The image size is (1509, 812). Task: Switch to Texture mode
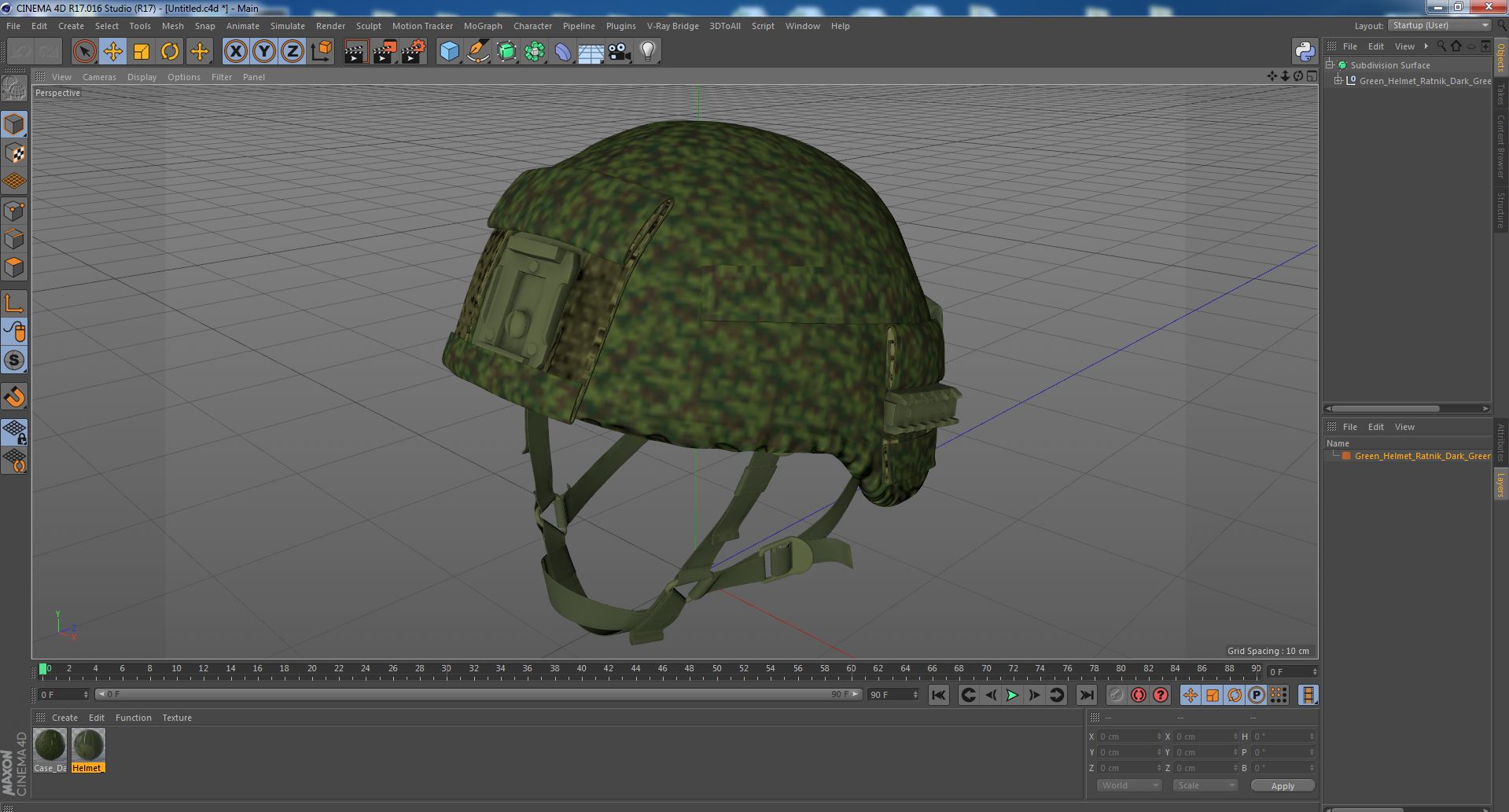(14, 153)
